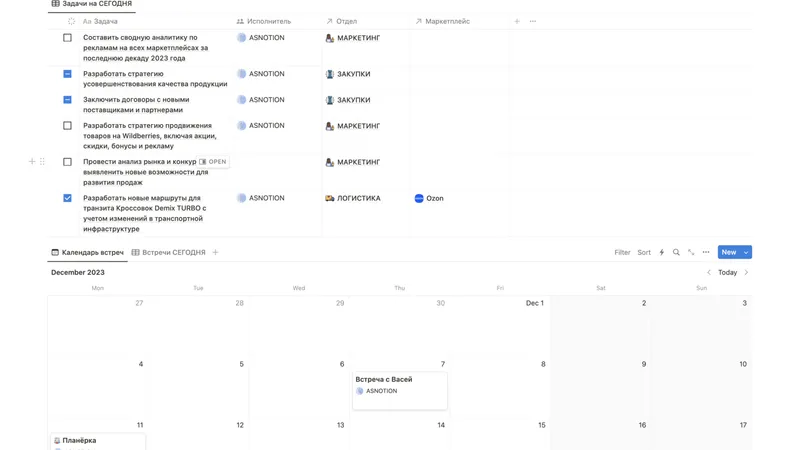This screenshot has height=450, width=800.
Task: Add a new view next to Встречи СЕГОДНЯ
Action: click(215, 253)
